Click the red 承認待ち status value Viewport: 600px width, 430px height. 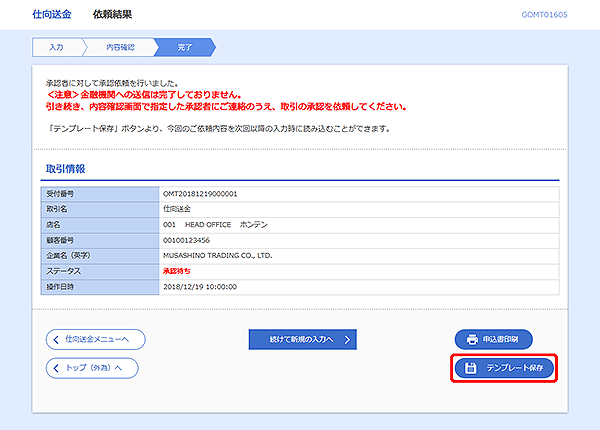point(176,271)
